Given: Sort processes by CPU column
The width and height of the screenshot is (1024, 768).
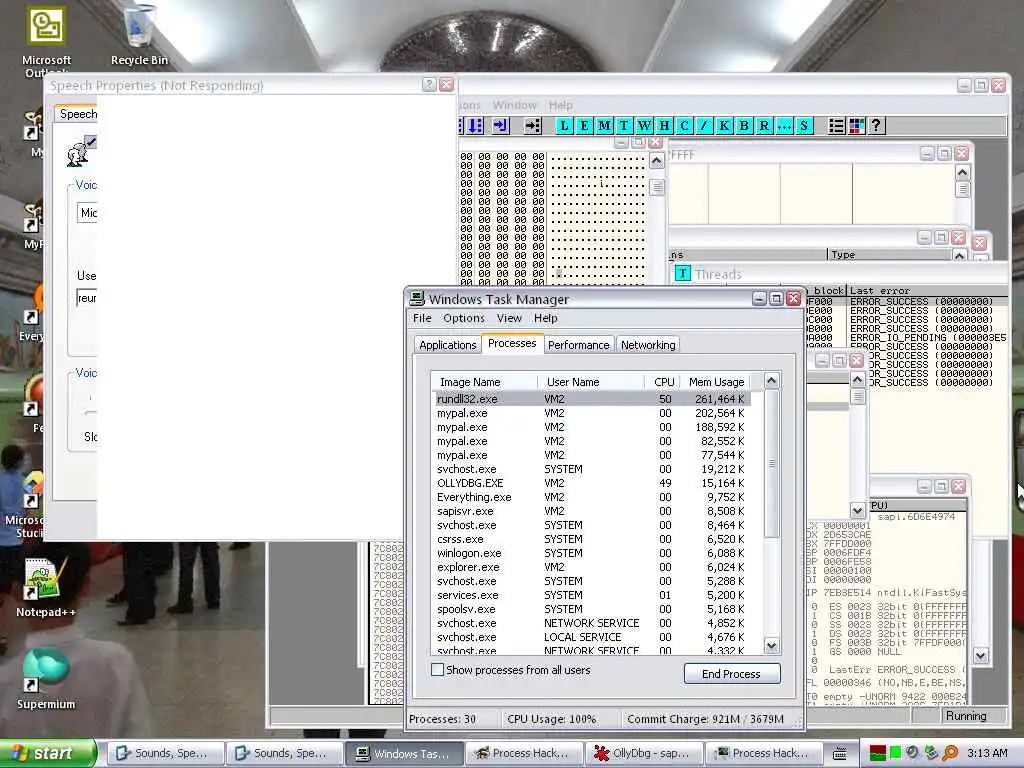Looking at the screenshot, I should click(x=664, y=382).
